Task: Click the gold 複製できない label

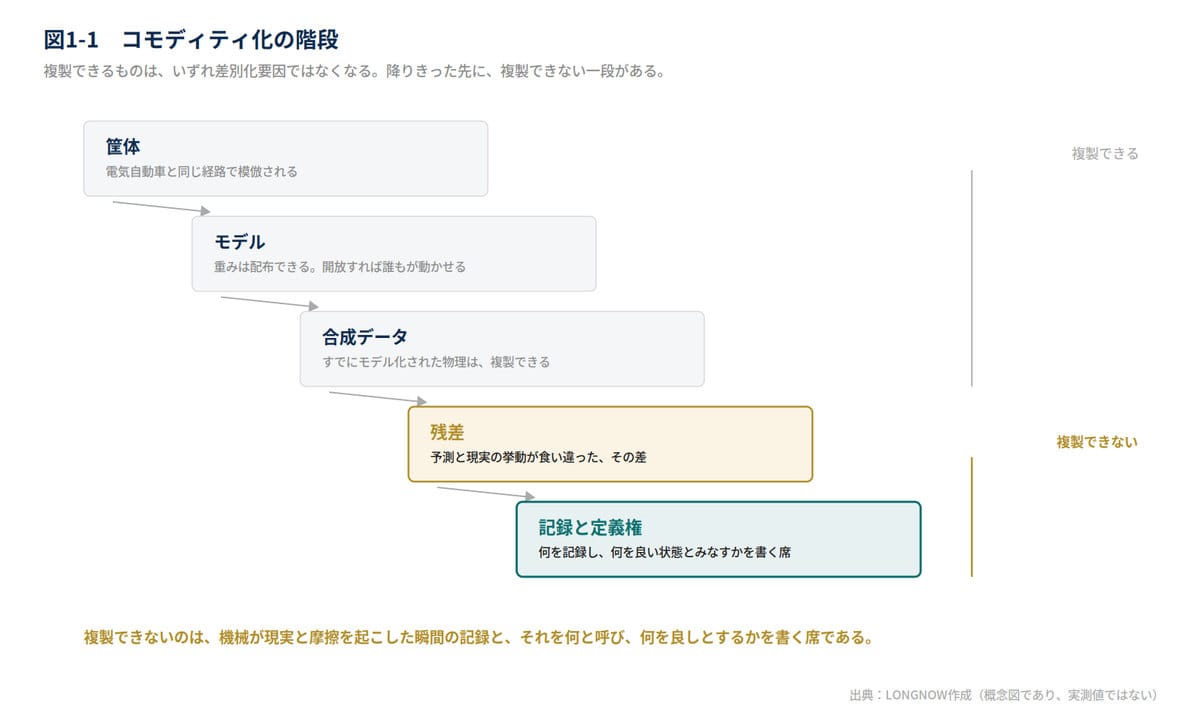Action: 1097,442
